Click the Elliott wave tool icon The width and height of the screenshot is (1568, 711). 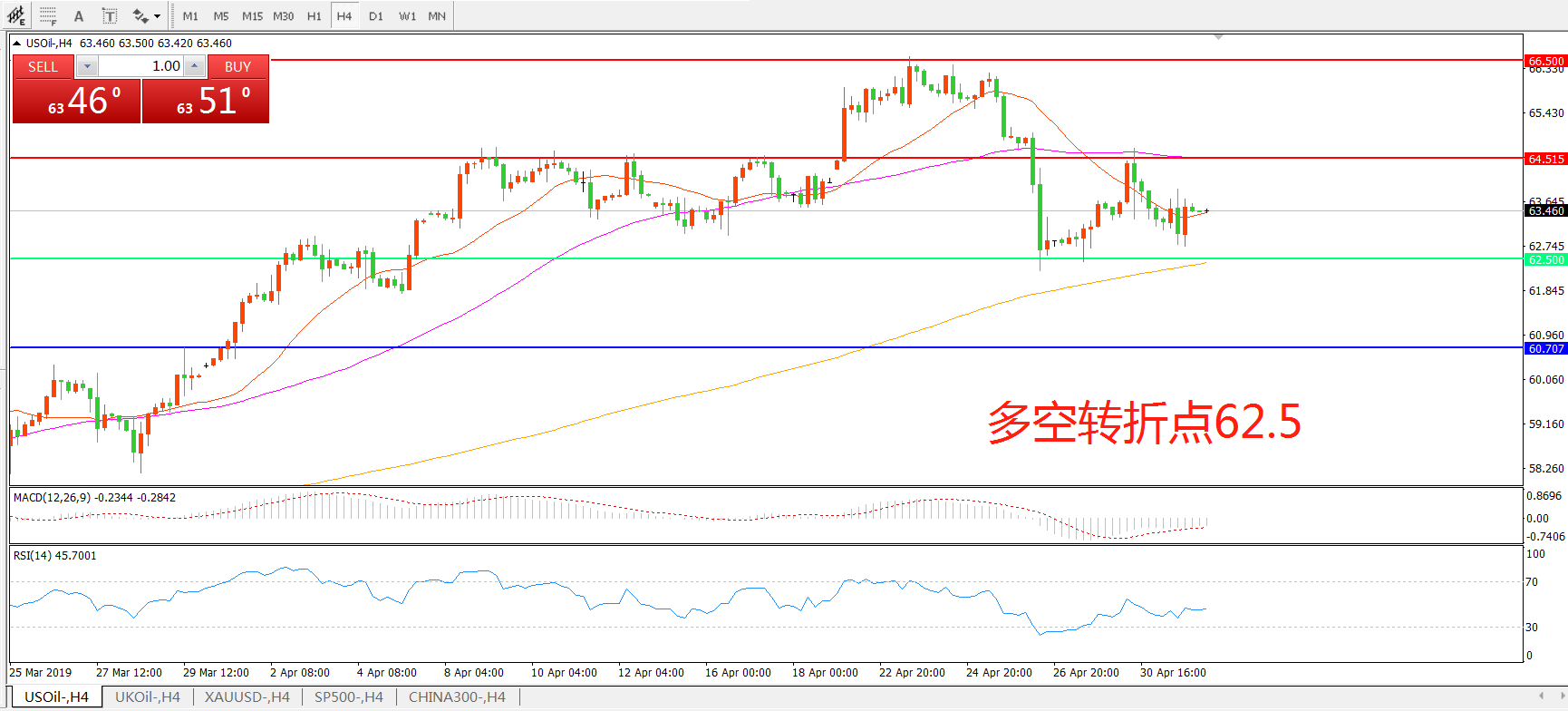(16, 15)
